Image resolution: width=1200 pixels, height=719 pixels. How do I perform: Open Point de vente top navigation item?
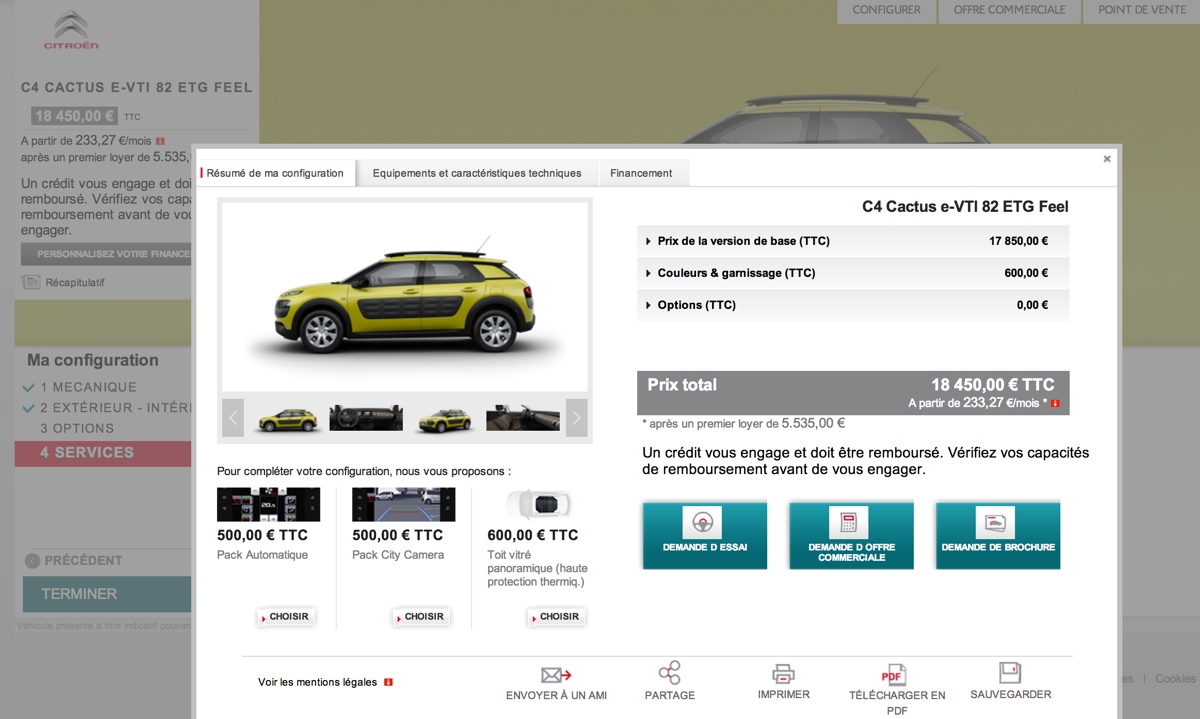tap(1141, 11)
